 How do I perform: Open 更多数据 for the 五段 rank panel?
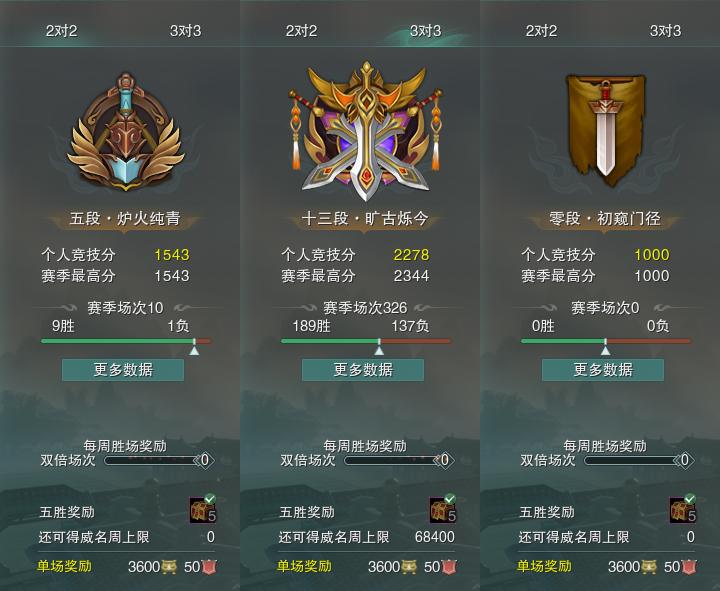[123, 370]
